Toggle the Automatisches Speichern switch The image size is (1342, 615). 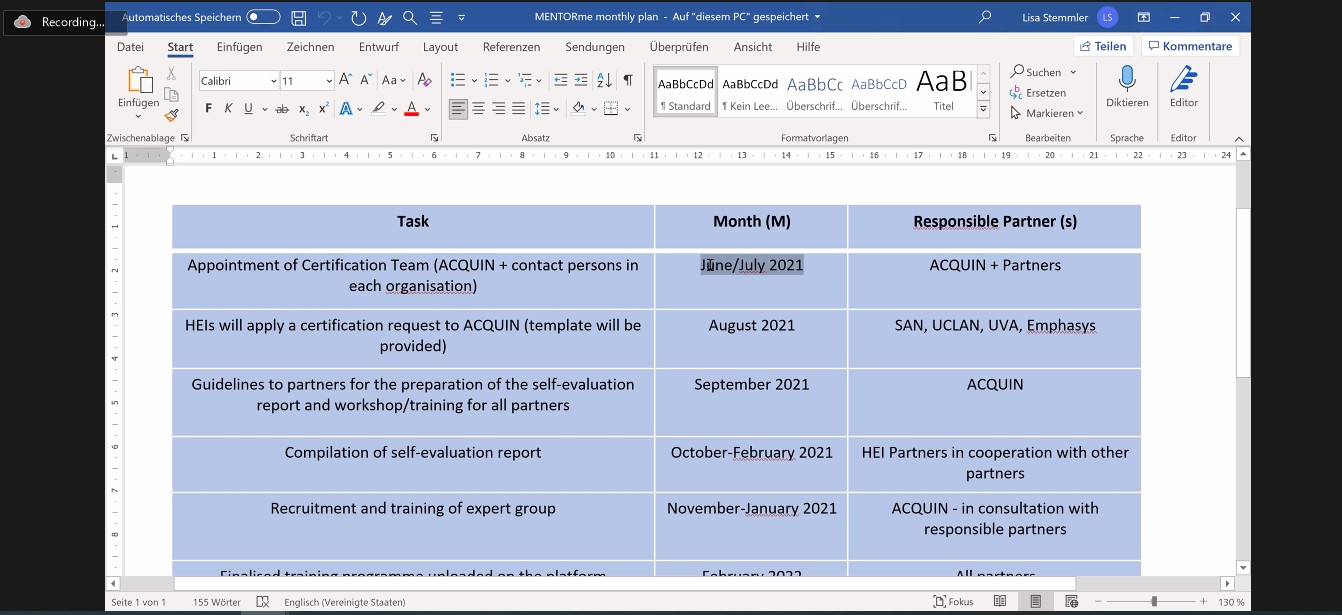(263, 17)
